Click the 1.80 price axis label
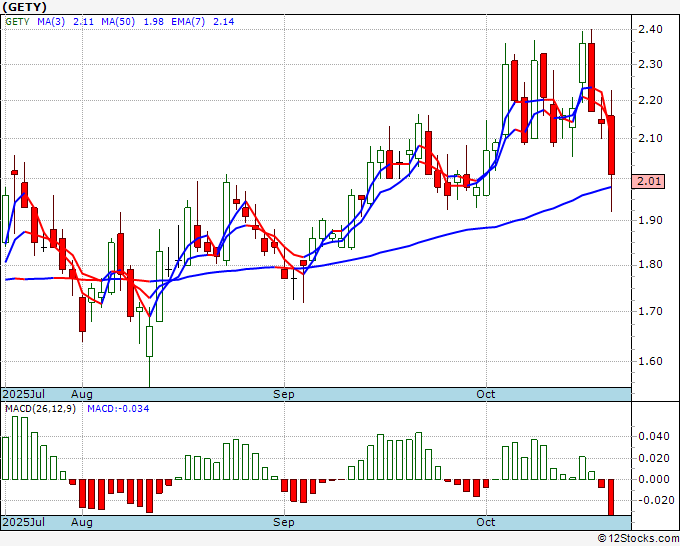 click(x=650, y=265)
